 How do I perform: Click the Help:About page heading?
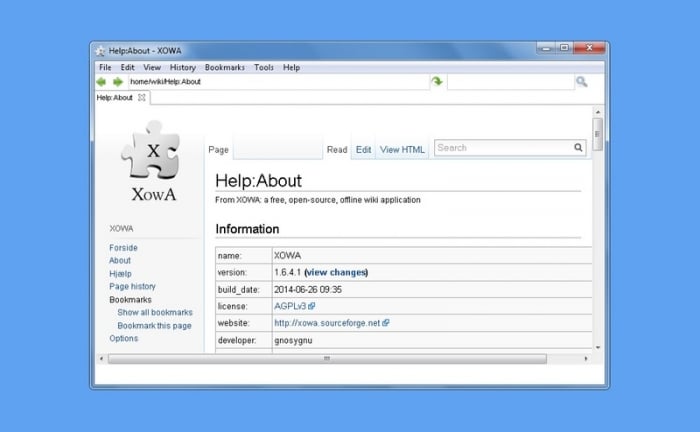[x=258, y=181]
